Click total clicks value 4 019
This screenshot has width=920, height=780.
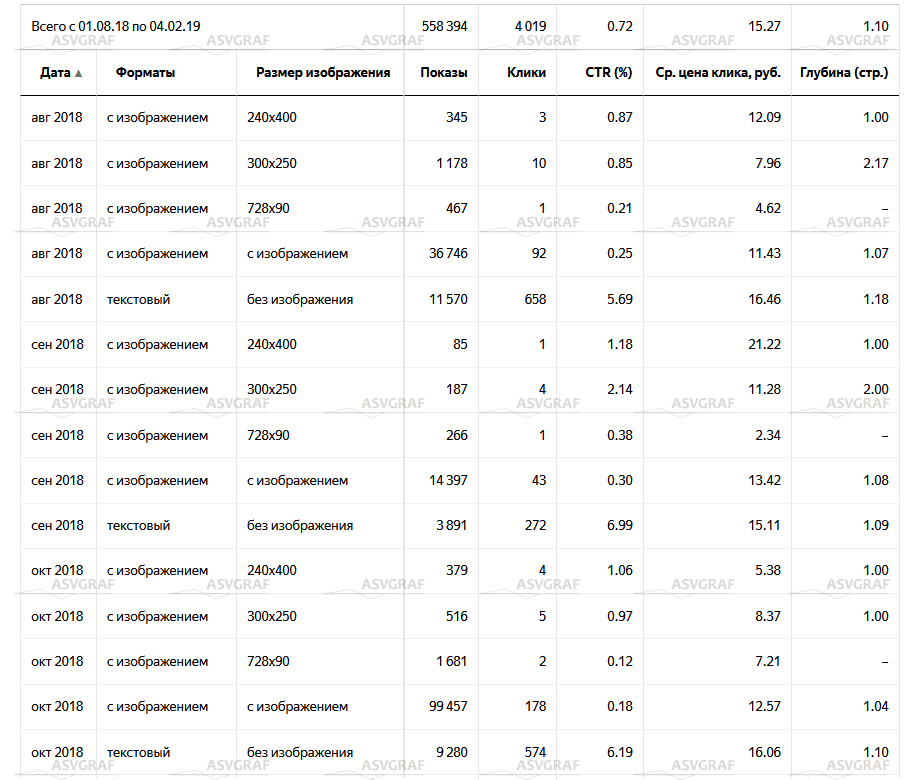coord(530,26)
